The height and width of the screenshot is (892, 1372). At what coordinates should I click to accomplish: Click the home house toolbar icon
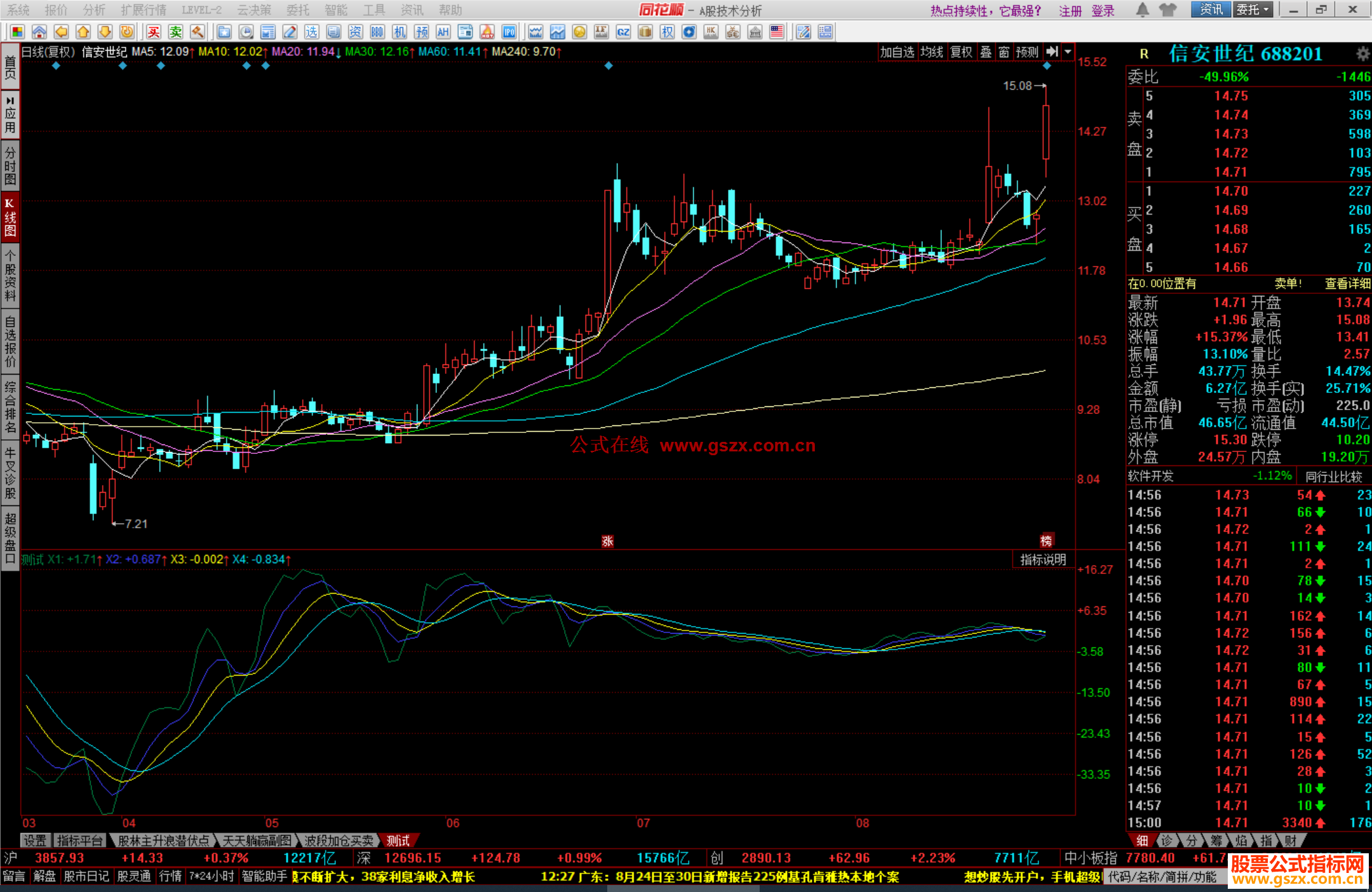point(39,32)
